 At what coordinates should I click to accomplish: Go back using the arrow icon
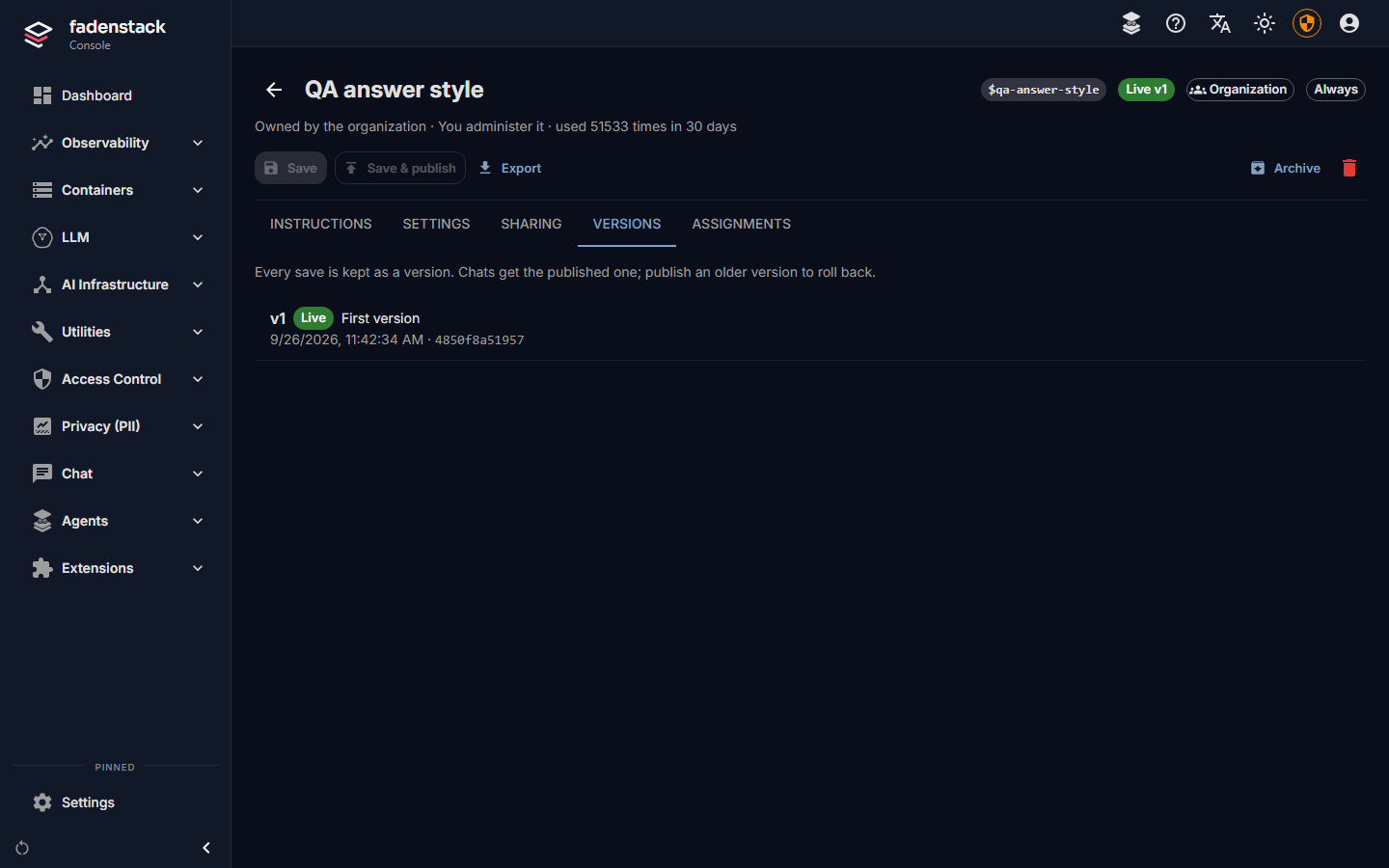point(274,90)
